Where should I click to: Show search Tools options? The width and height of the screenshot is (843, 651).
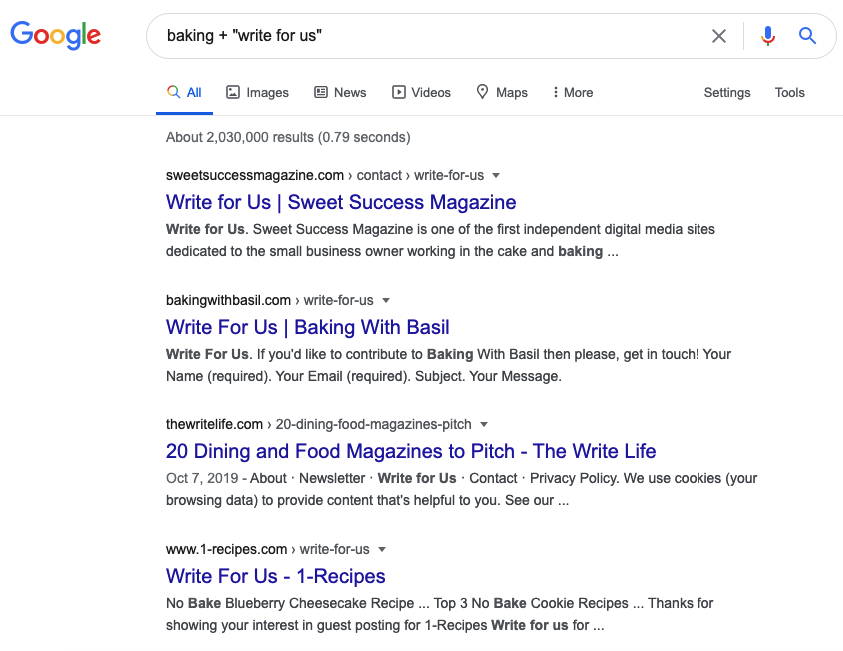pos(789,92)
